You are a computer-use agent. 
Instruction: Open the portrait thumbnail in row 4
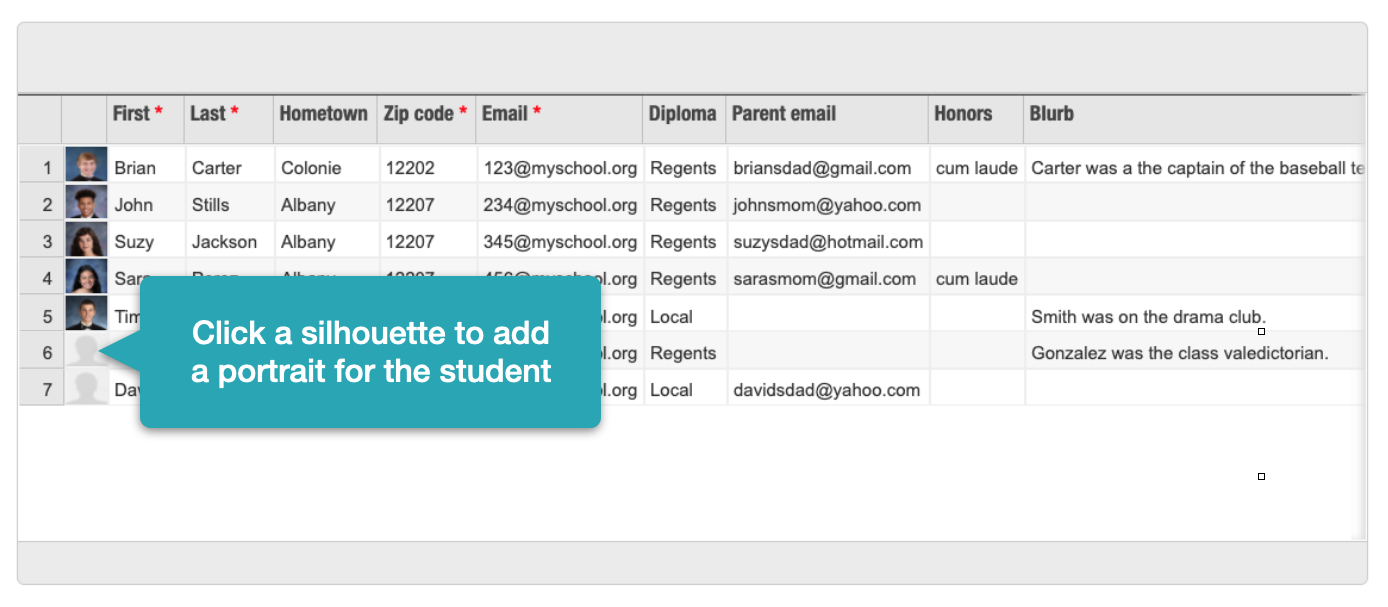coord(86,277)
